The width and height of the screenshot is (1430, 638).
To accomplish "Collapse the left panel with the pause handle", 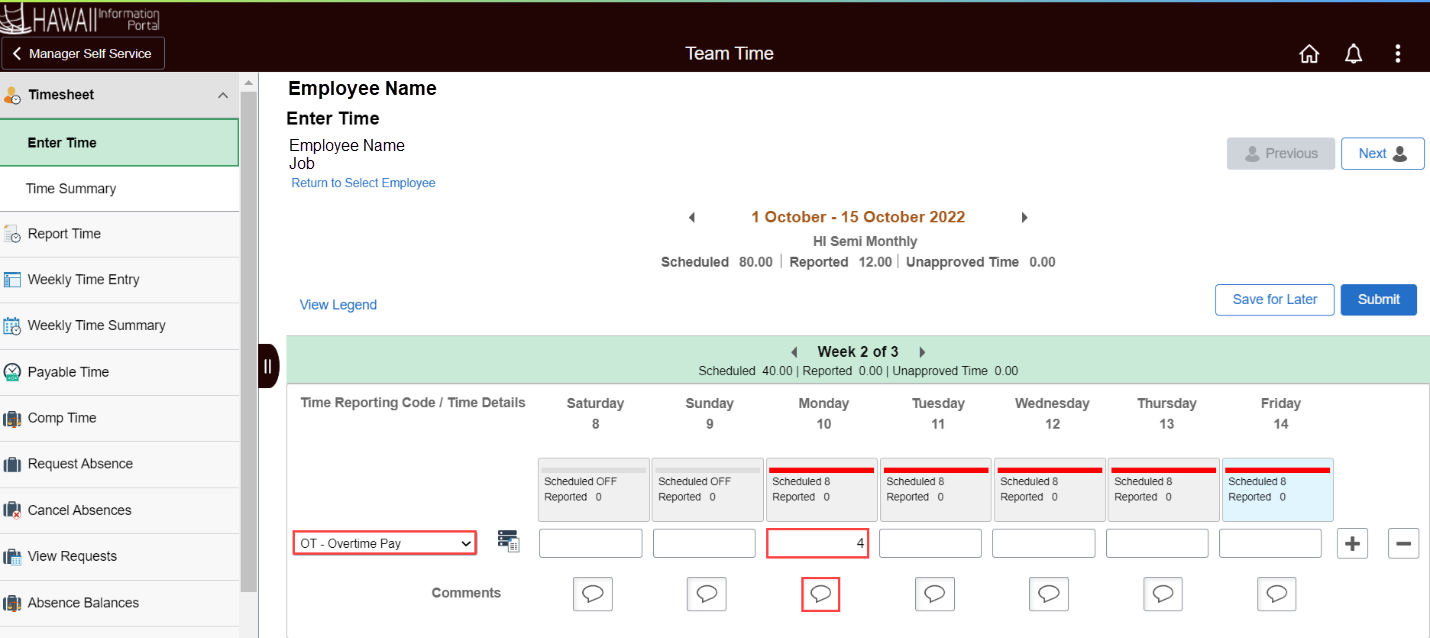I will tap(268, 366).
